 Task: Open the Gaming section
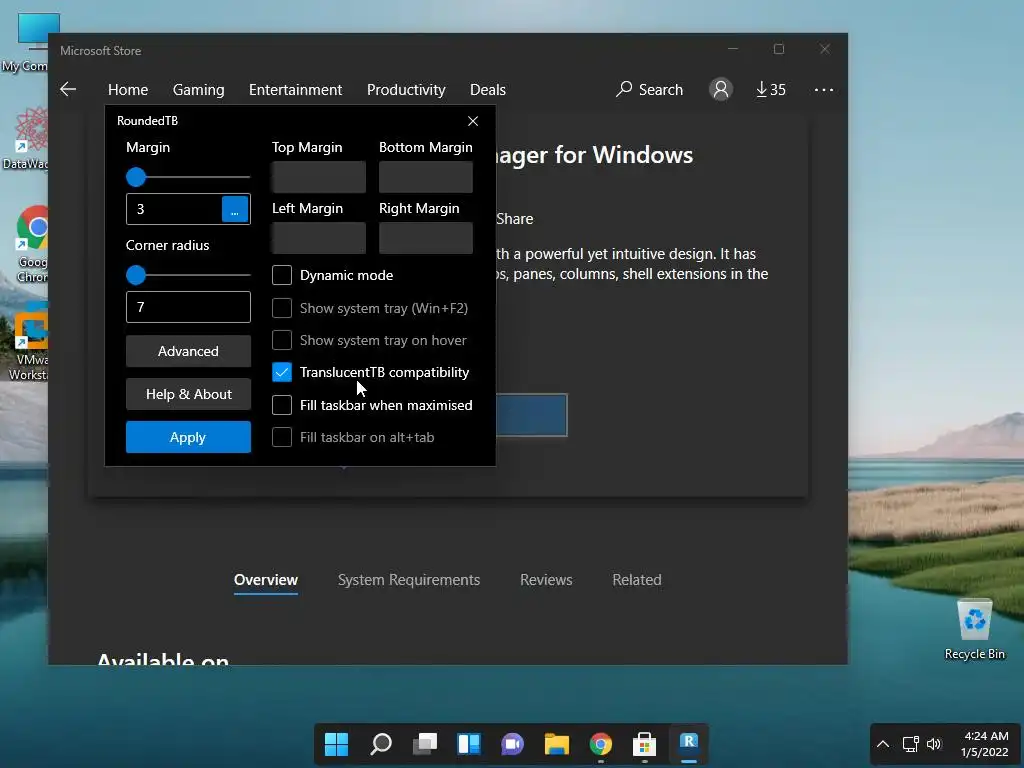(x=199, y=89)
